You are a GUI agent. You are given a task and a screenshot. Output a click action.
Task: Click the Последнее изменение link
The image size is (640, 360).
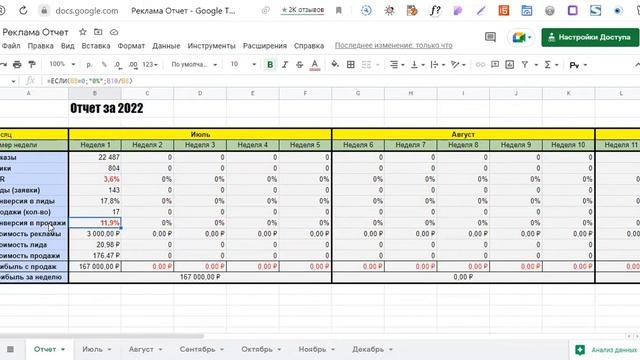tap(393, 46)
